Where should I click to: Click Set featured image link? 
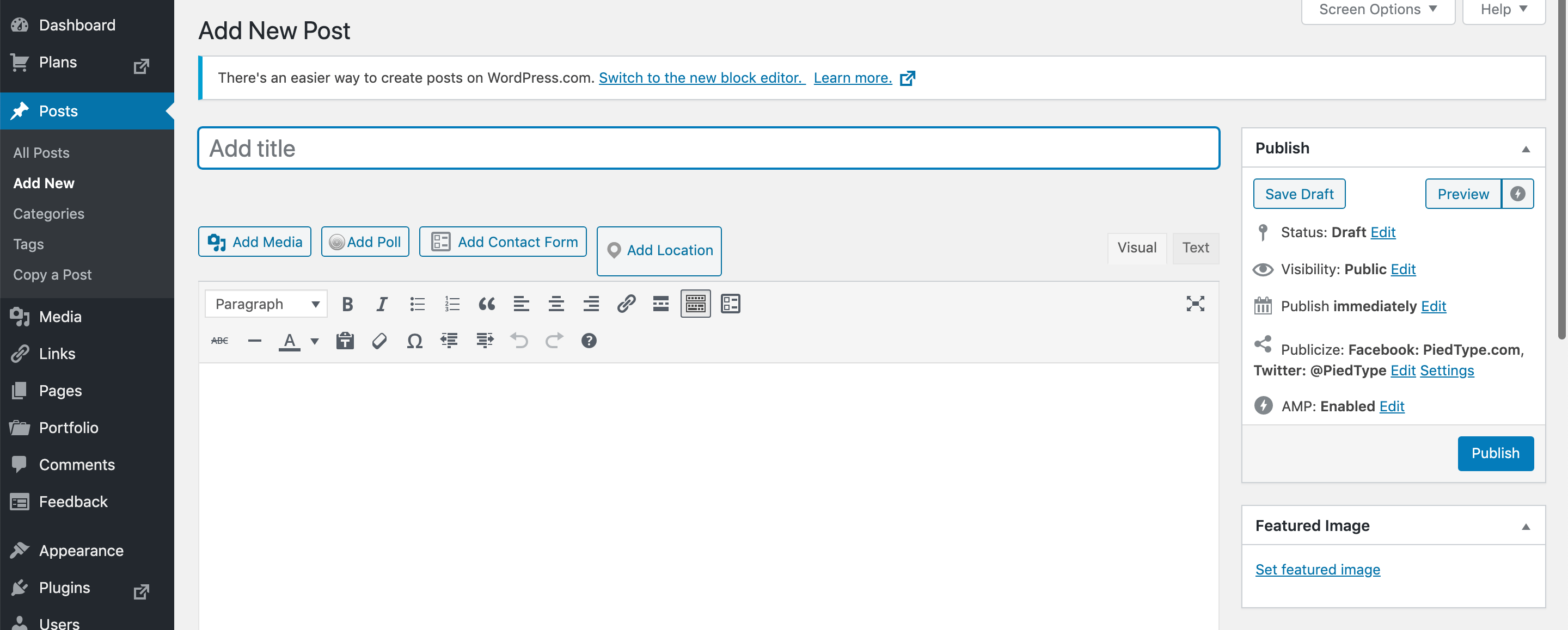(x=1317, y=570)
